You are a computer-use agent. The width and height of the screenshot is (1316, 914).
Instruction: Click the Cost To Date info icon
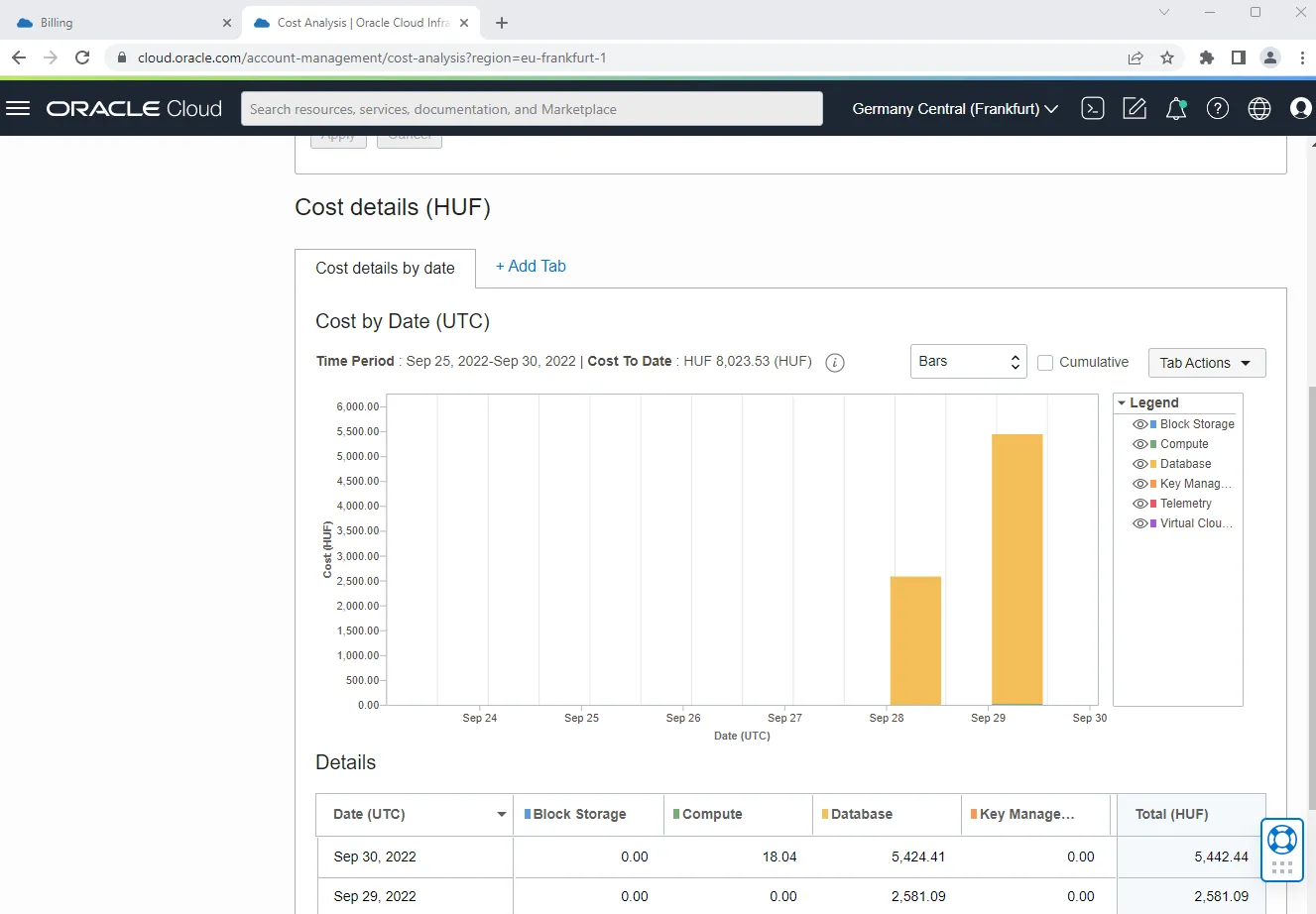point(835,362)
